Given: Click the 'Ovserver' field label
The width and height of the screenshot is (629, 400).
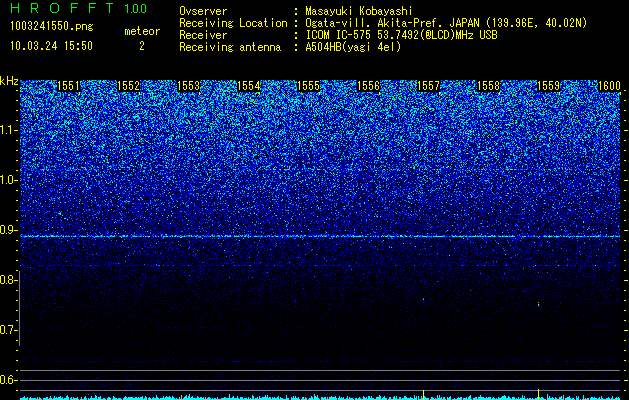Looking at the screenshot, I should (x=203, y=11).
